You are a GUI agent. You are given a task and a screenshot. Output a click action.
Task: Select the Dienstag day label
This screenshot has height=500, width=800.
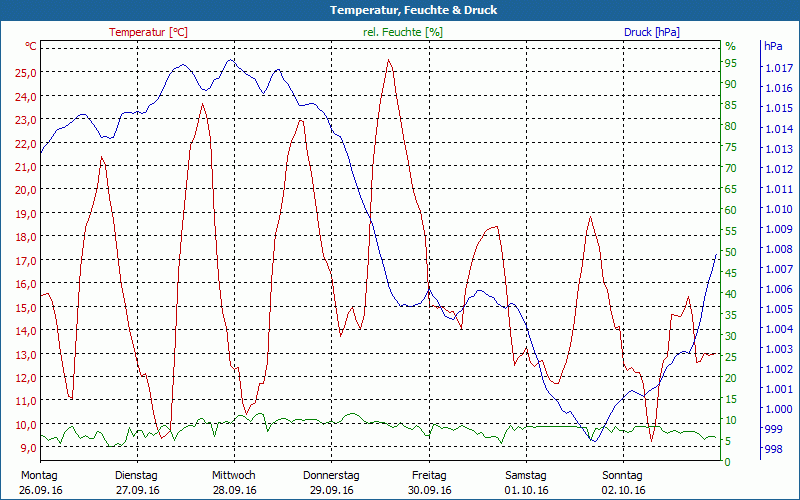136,475
